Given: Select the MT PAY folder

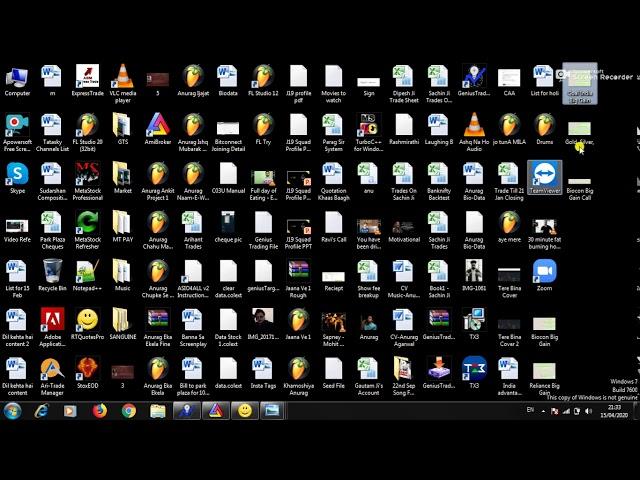Looking at the screenshot, I should [122, 227].
